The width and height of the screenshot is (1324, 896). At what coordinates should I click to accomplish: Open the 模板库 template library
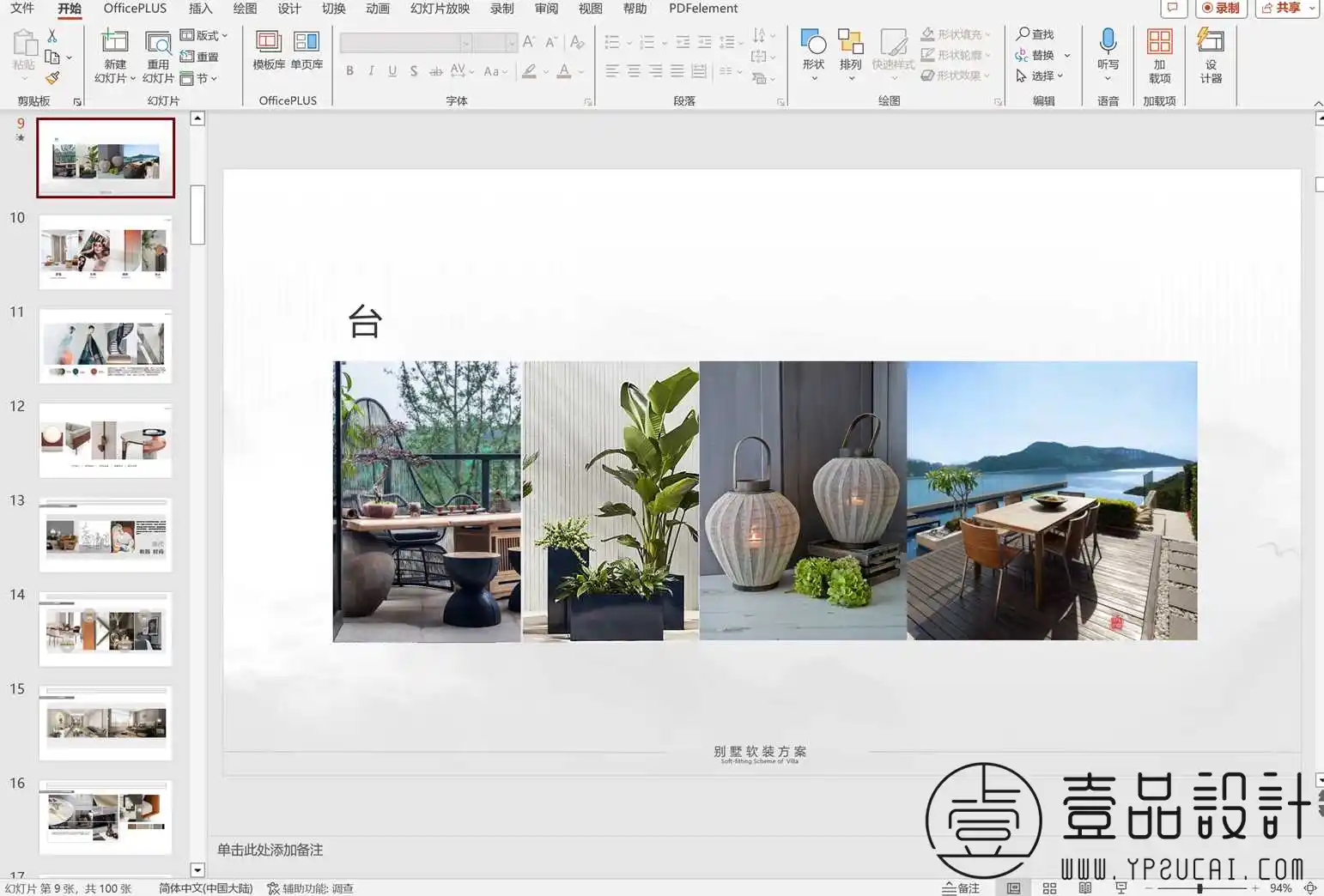(269, 50)
